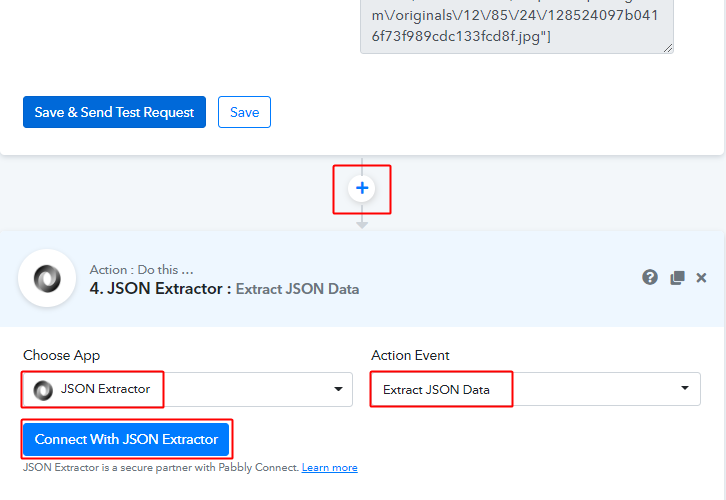726x500 pixels.
Task: Click Save & Send Test Request
Action: coord(114,112)
